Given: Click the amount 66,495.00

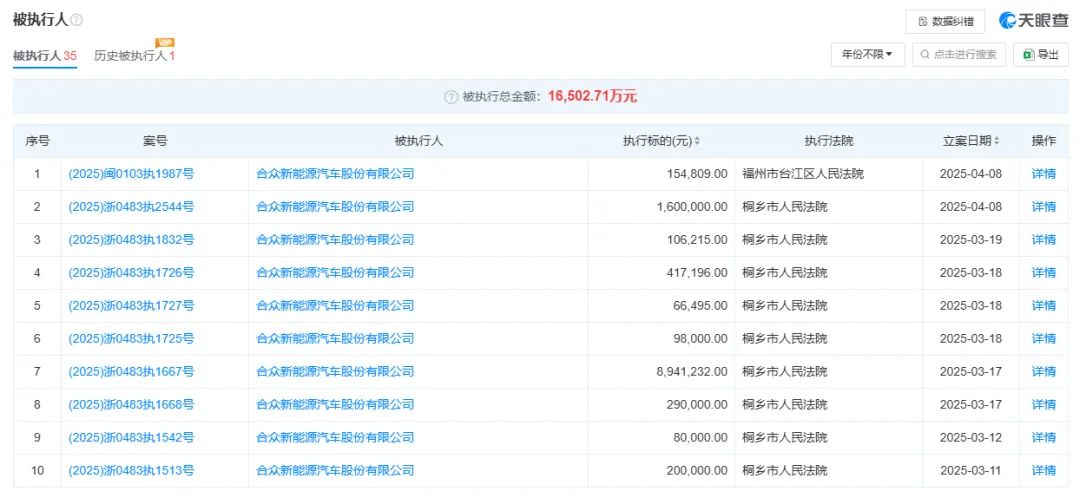Looking at the screenshot, I should 700,307.
